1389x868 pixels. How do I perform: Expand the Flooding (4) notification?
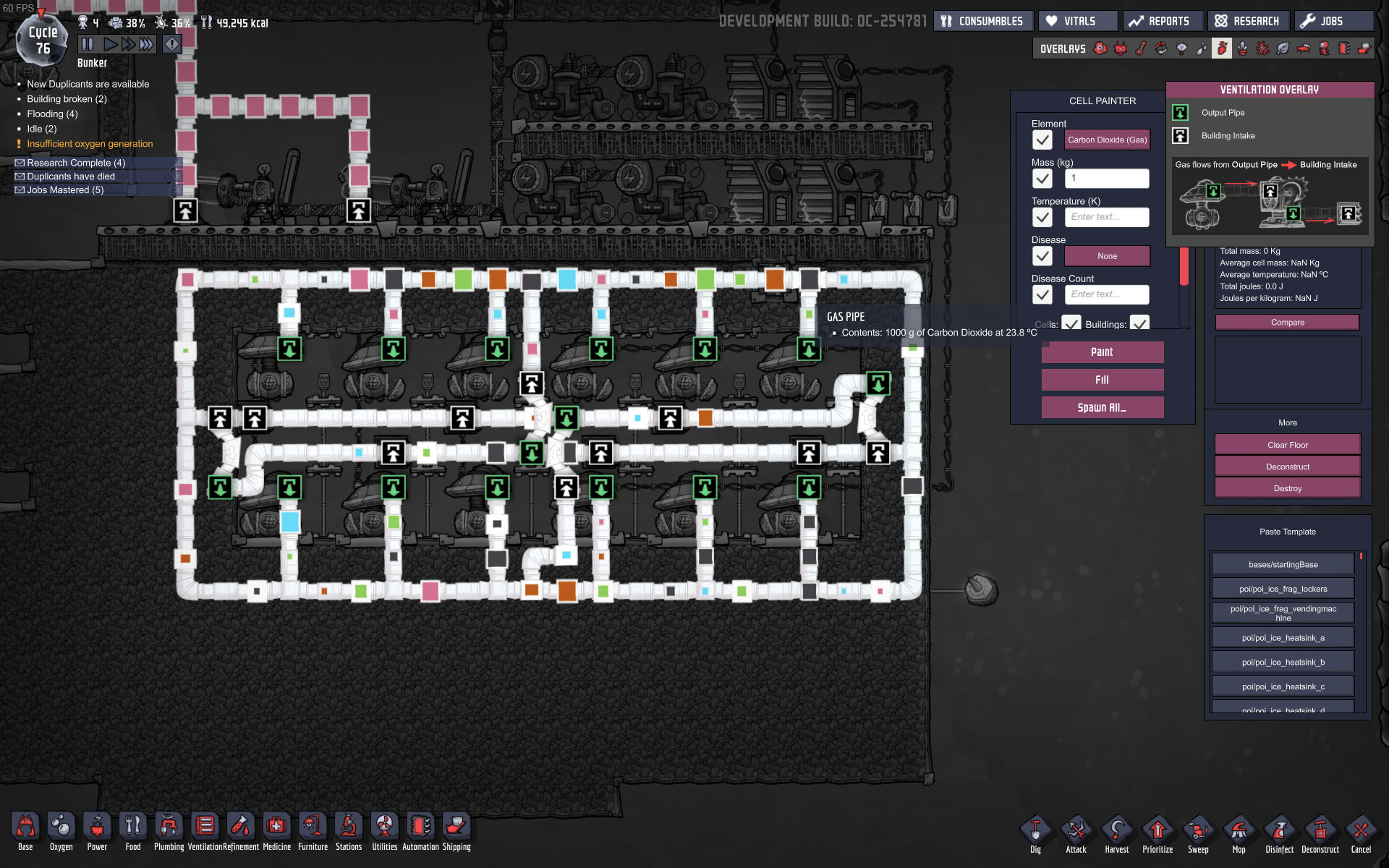coord(52,114)
